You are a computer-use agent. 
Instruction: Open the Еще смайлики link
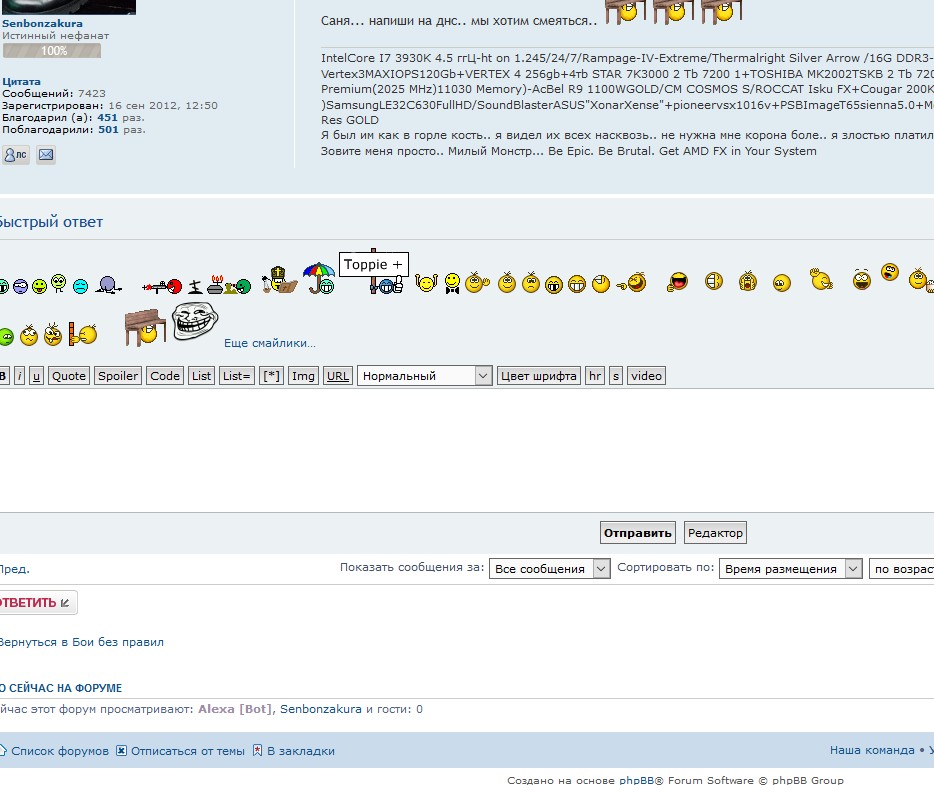pyautogui.click(x=270, y=343)
